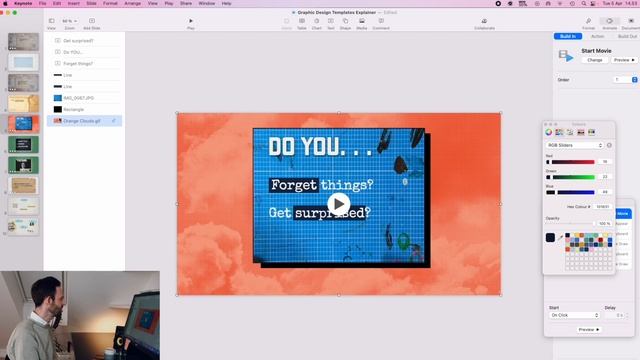
Task: Select the dark green slide six thumbnail
Action: coord(23,144)
